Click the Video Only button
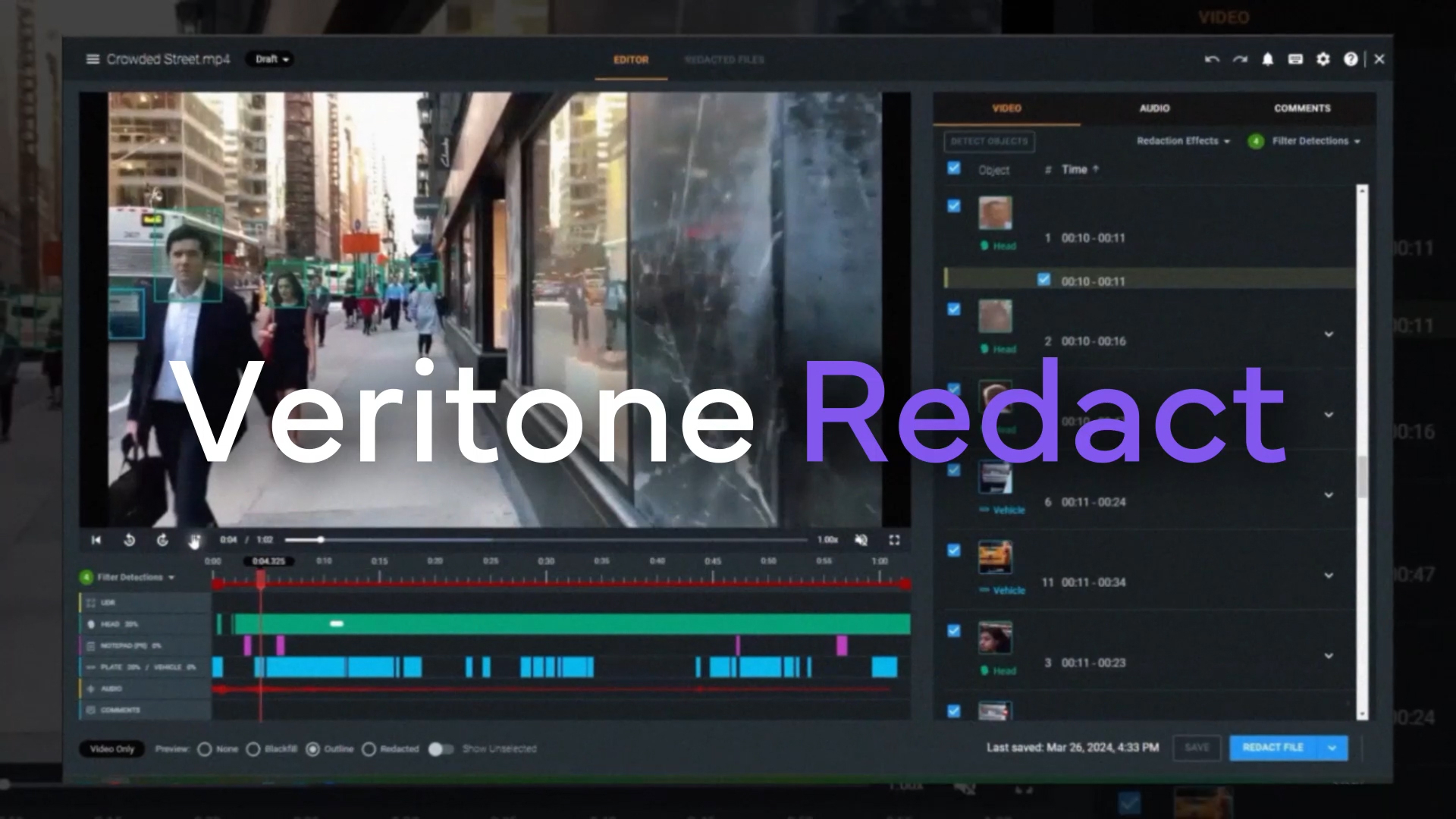The image size is (1456, 819). tap(112, 749)
